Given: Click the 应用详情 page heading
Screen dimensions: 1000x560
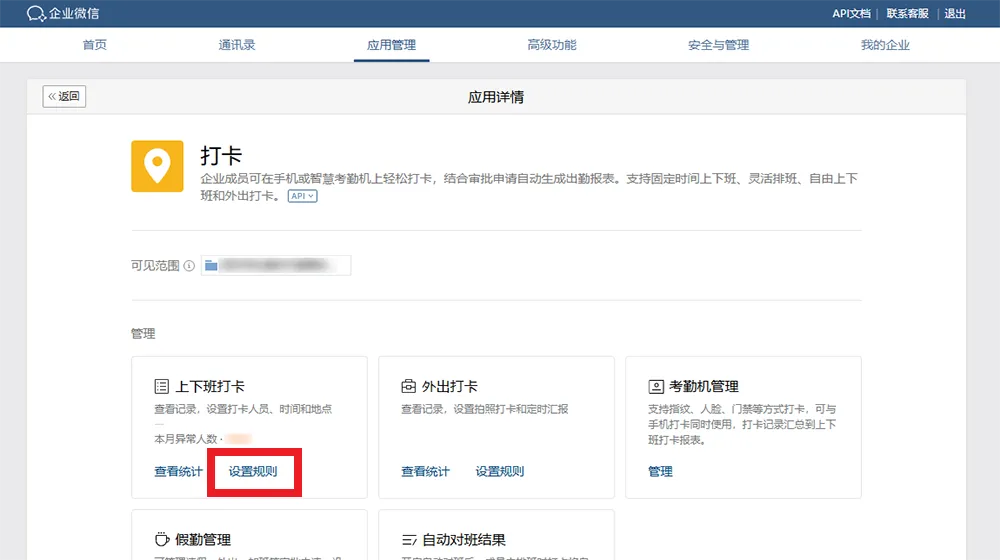Looking at the screenshot, I should (496, 97).
